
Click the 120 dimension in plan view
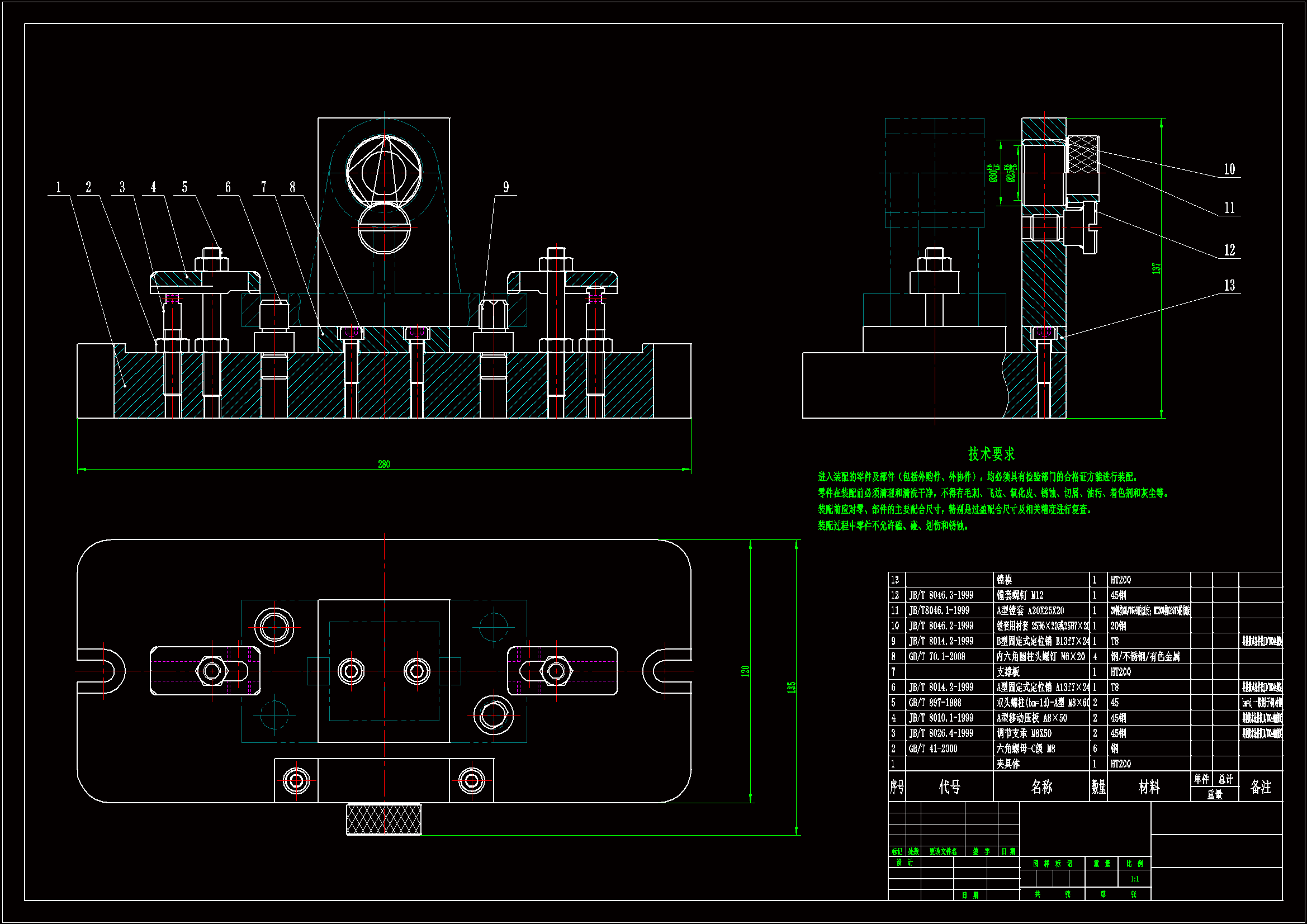pyautogui.click(x=745, y=671)
